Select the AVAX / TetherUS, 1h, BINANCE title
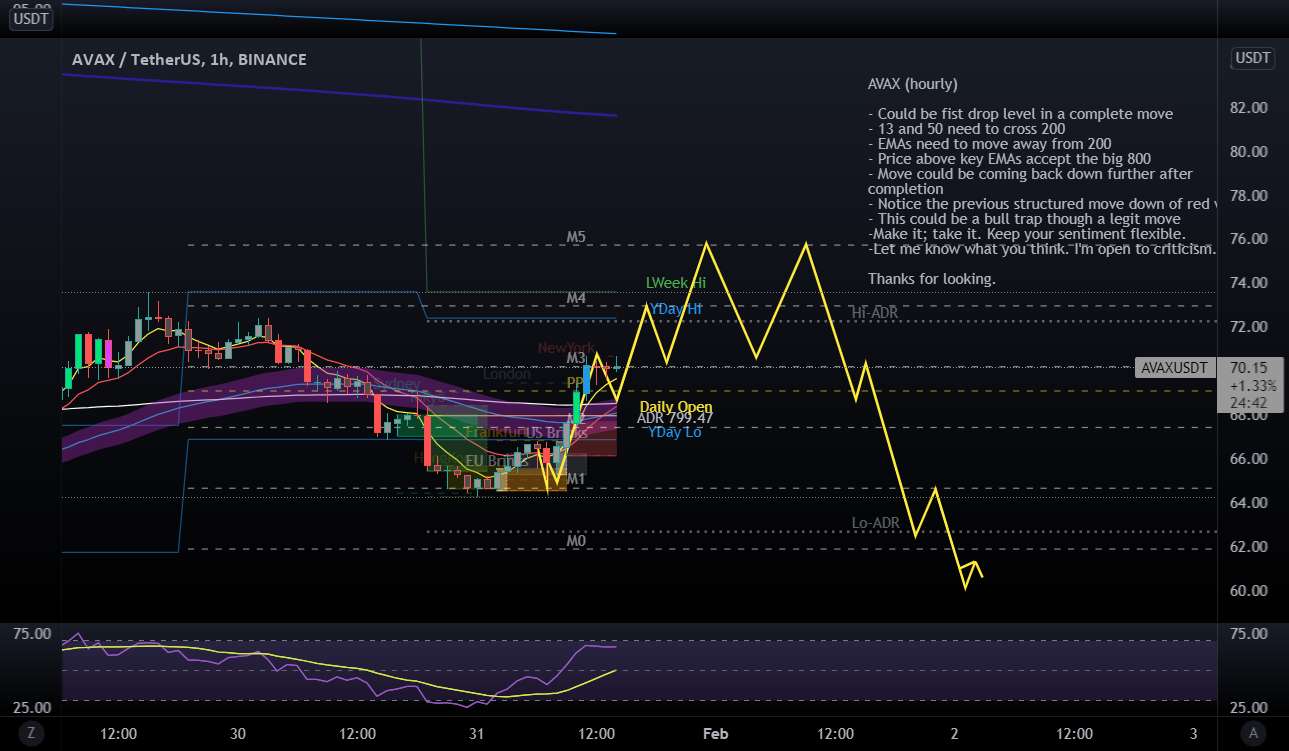 (189, 60)
